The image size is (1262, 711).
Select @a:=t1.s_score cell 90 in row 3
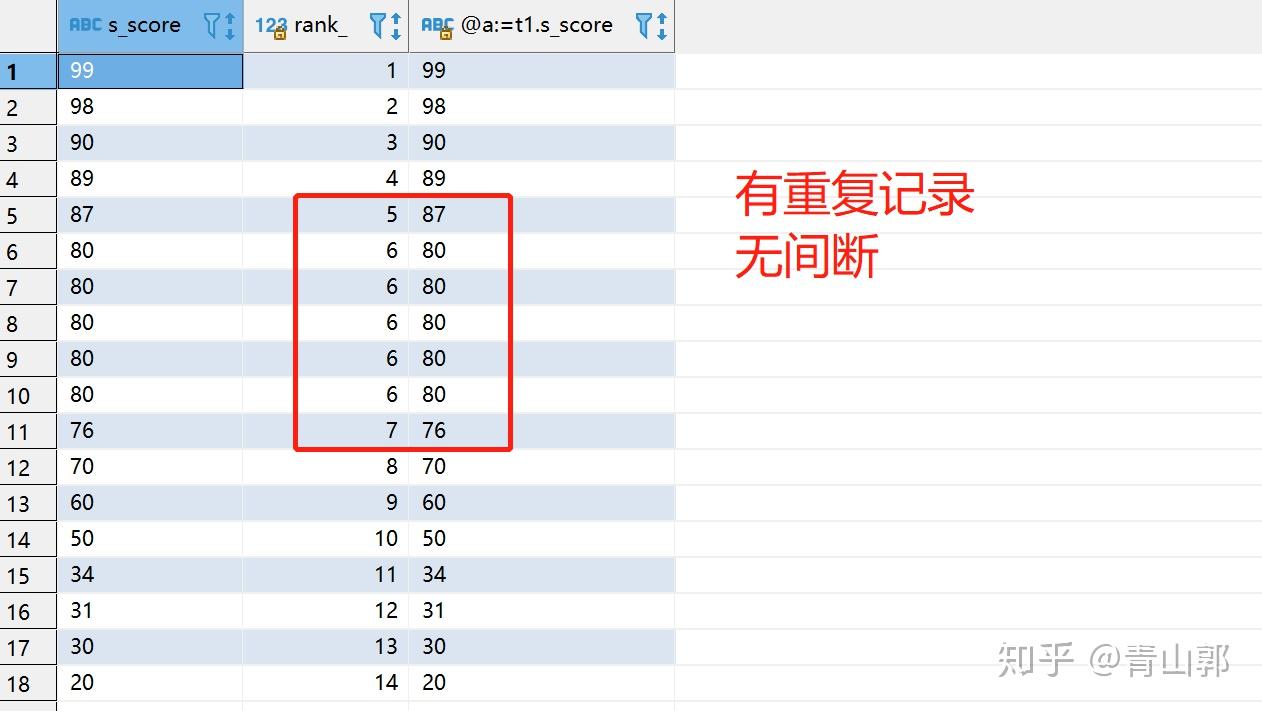click(x=542, y=143)
